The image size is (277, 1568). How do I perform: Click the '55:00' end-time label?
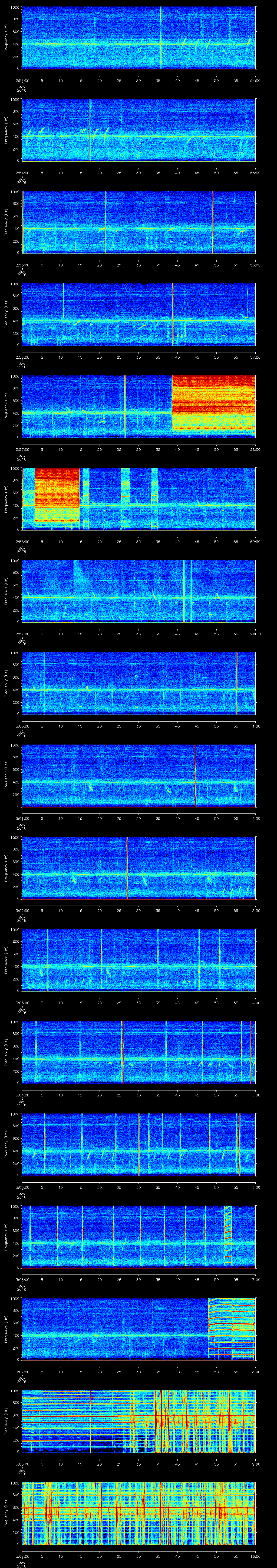255,173
